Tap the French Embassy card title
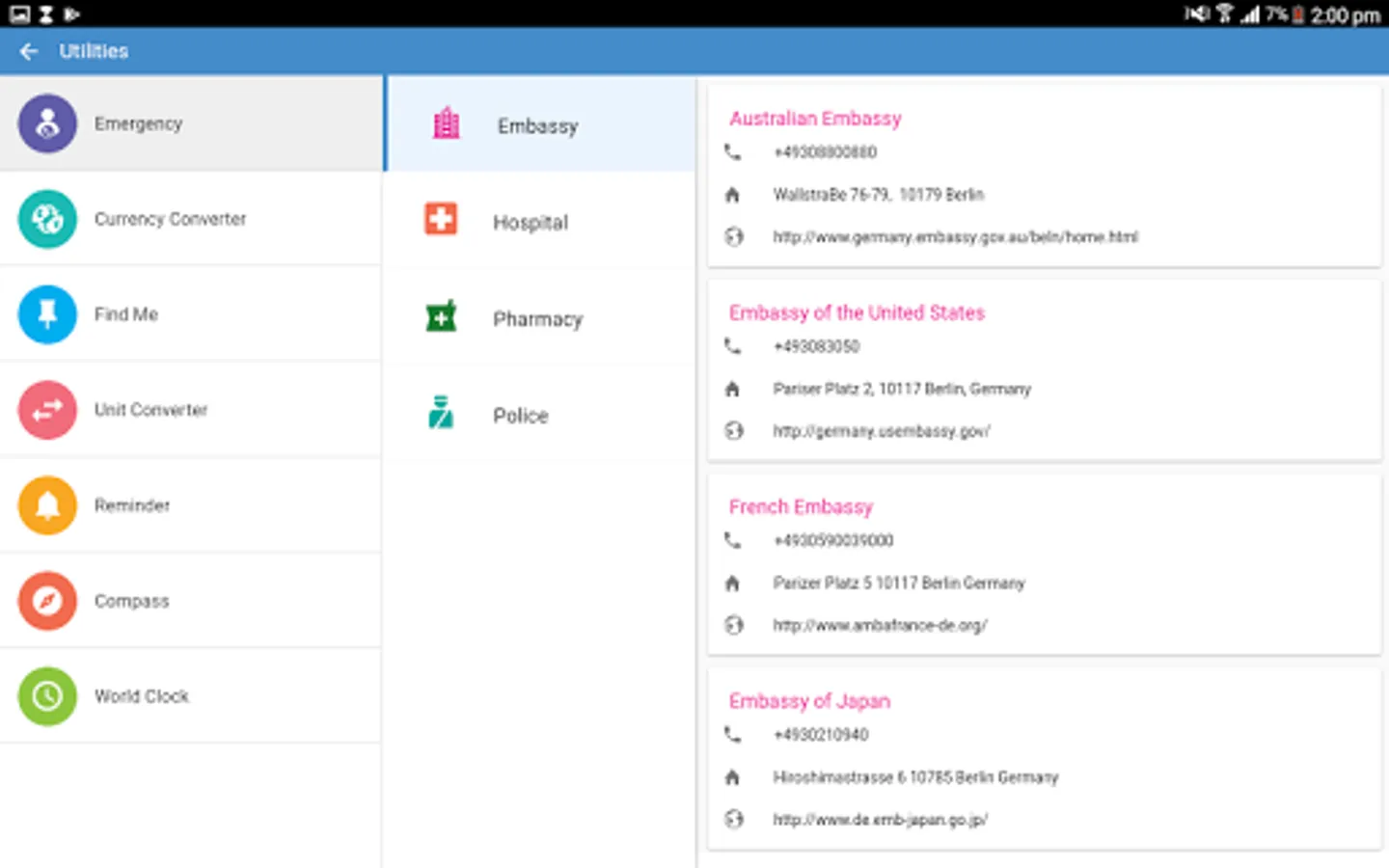The height and width of the screenshot is (868, 1389). click(801, 507)
